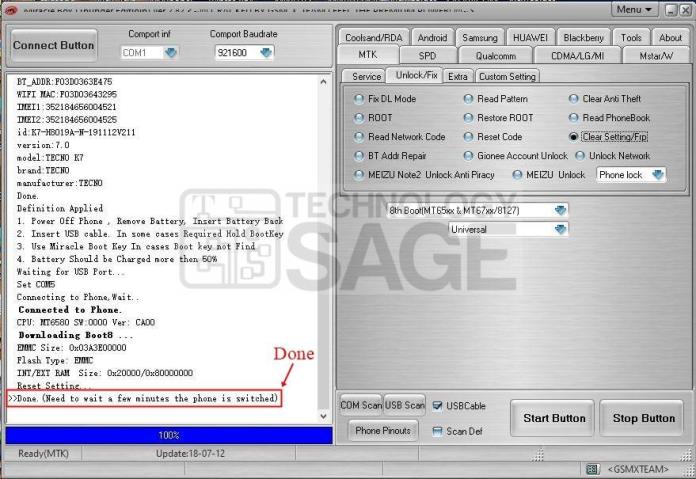Click the 100% blue progress bar

click(x=169, y=435)
